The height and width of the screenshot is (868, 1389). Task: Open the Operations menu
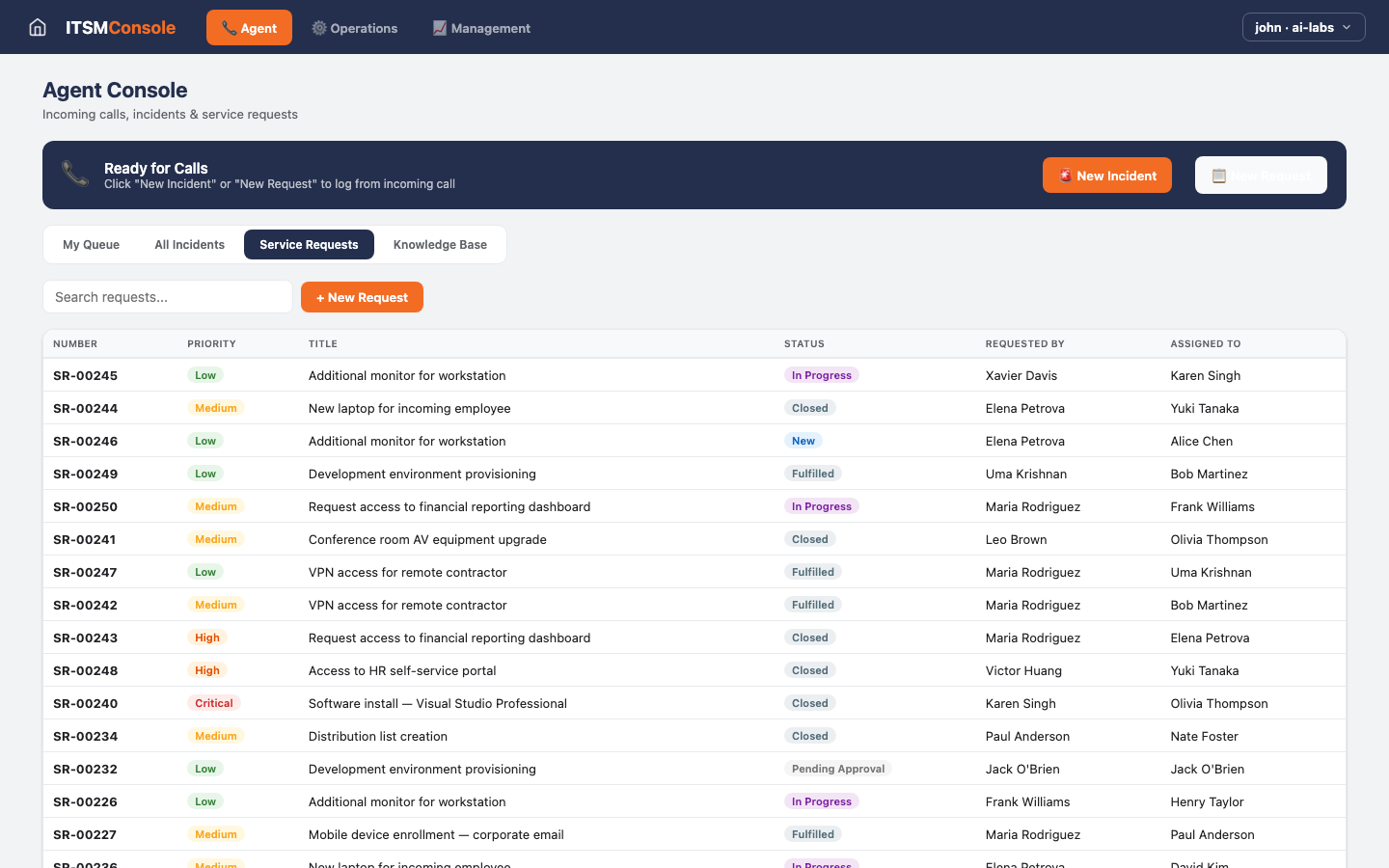(x=355, y=28)
